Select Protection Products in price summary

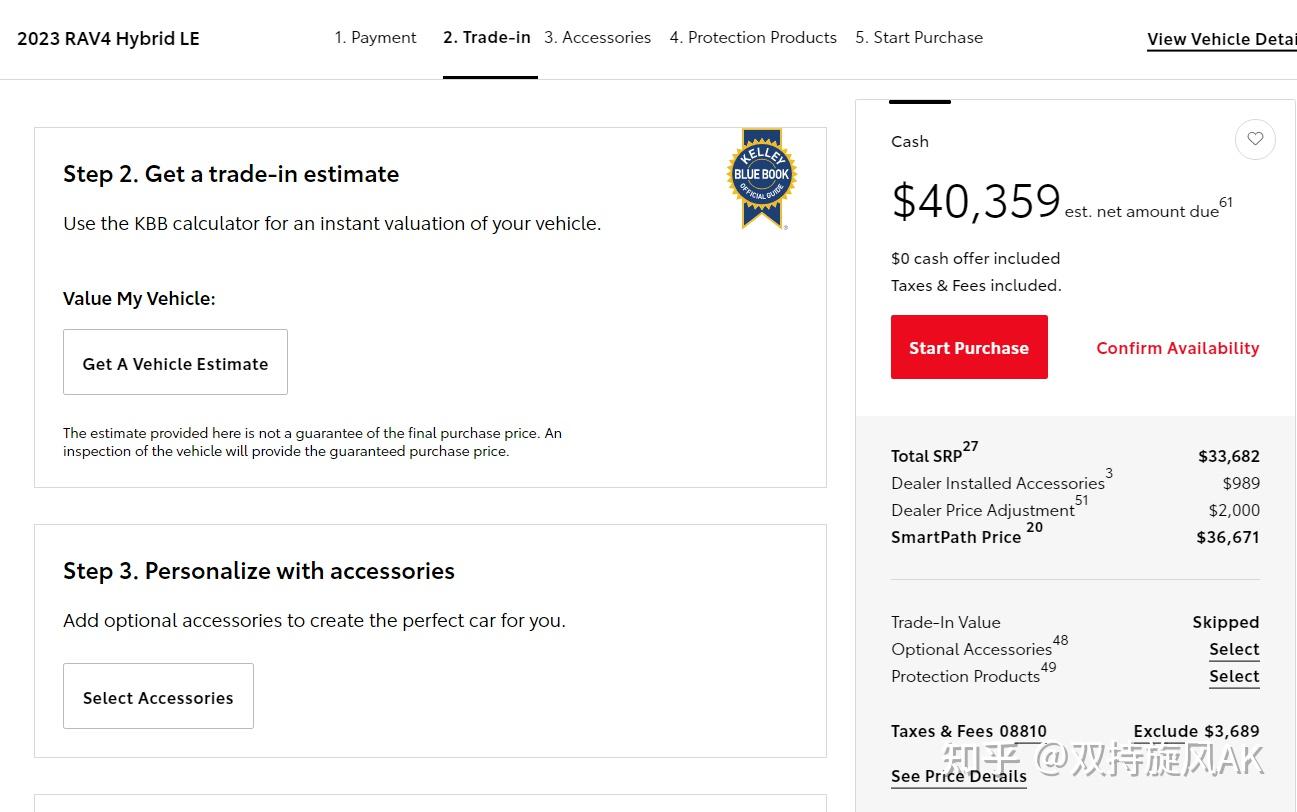1234,676
